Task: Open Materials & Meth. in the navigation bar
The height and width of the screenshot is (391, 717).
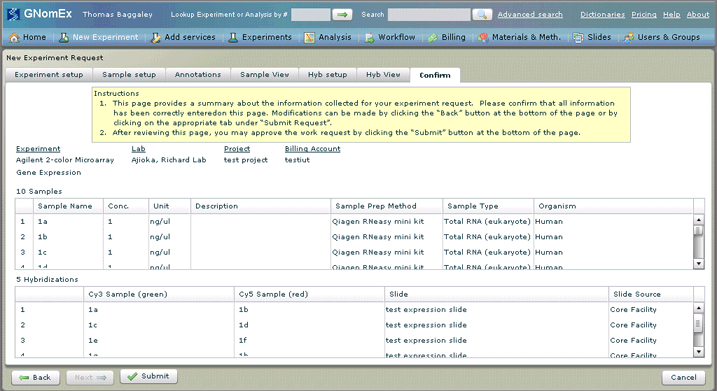Action: pos(519,37)
